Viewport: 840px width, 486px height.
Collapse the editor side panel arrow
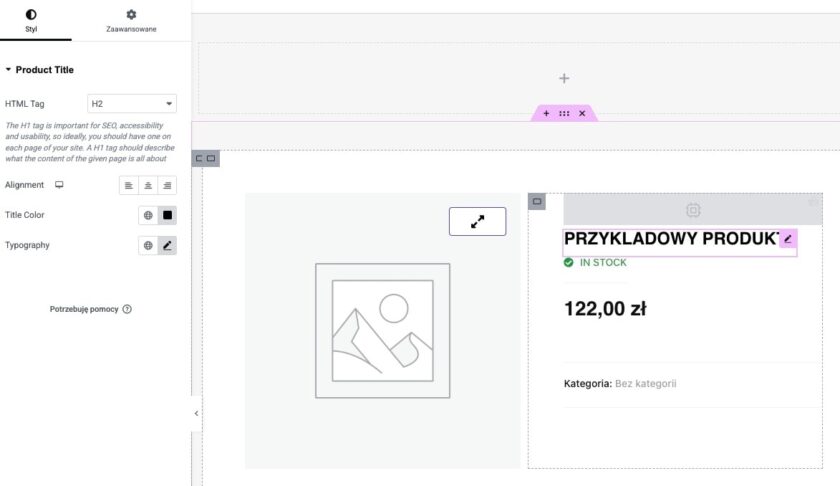click(x=196, y=413)
